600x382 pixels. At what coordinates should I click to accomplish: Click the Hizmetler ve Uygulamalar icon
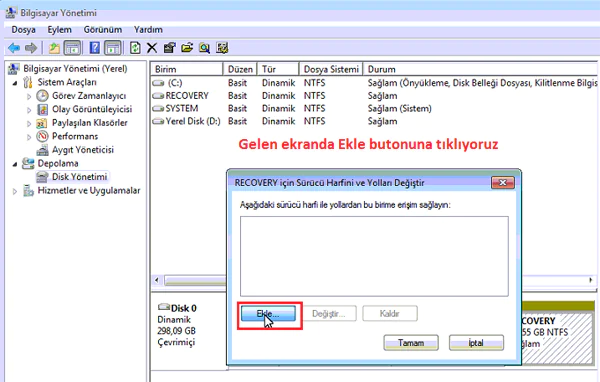[28, 190]
